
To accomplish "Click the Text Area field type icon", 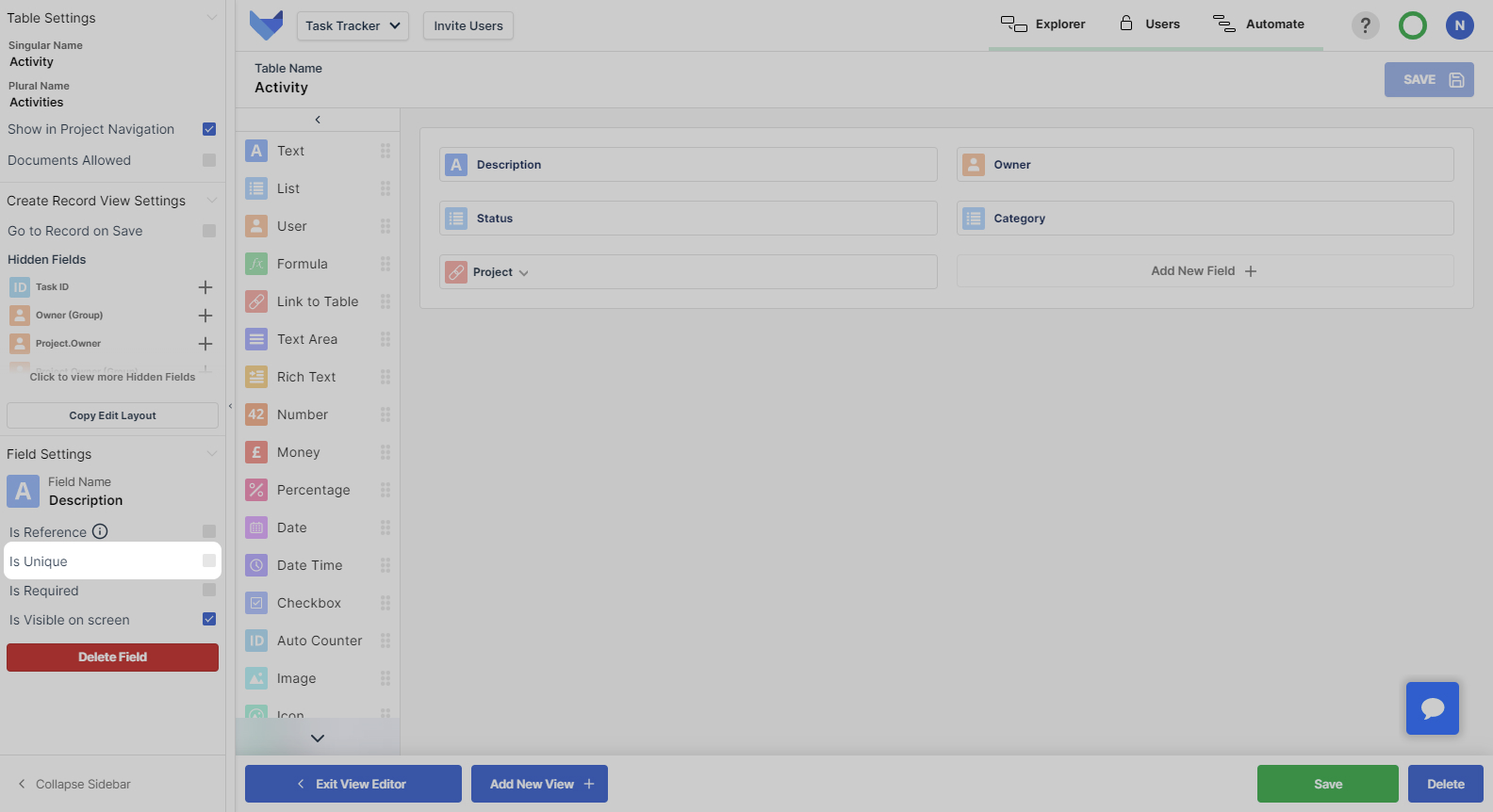I will pyautogui.click(x=256, y=339).
